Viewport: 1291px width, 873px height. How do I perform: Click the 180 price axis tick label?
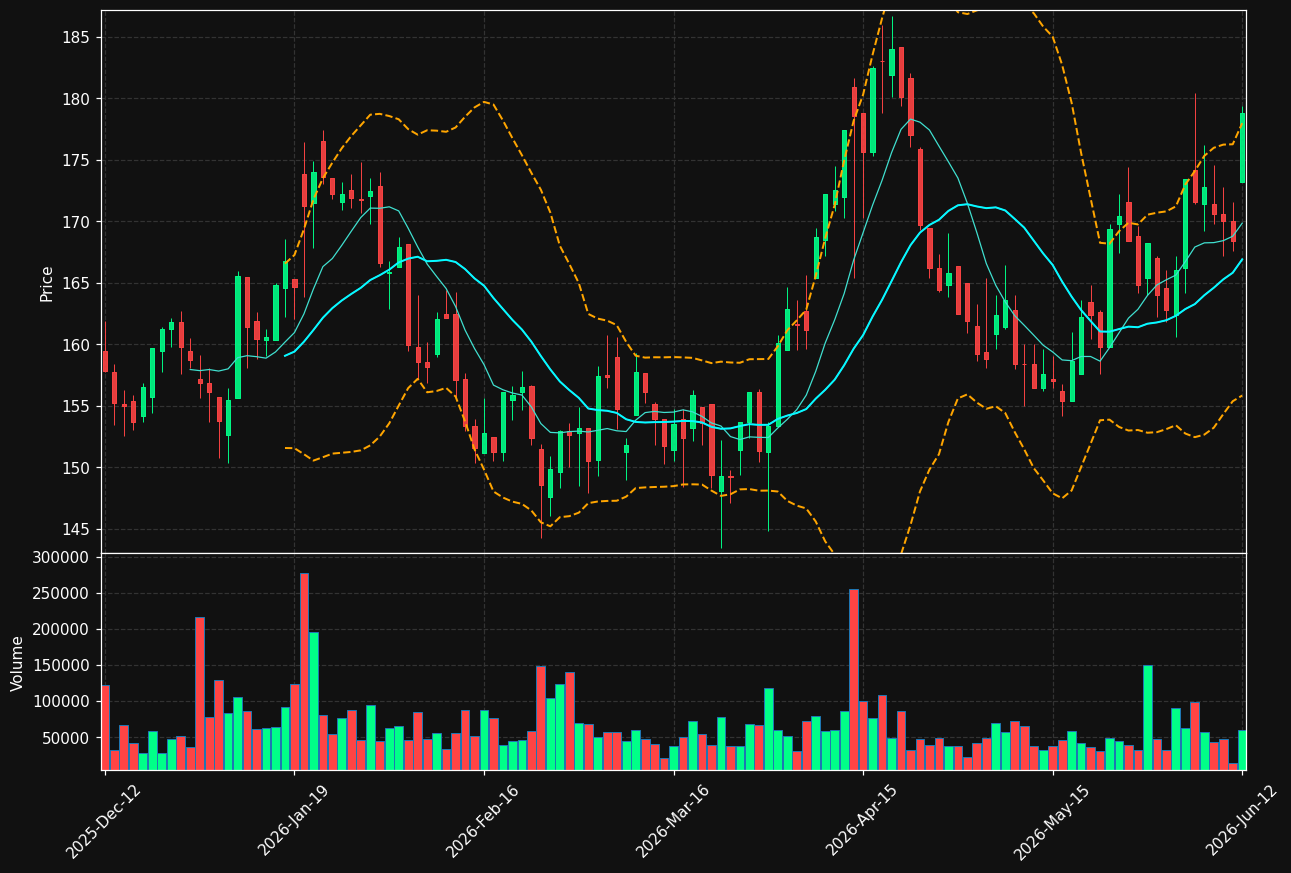point(76,99)
